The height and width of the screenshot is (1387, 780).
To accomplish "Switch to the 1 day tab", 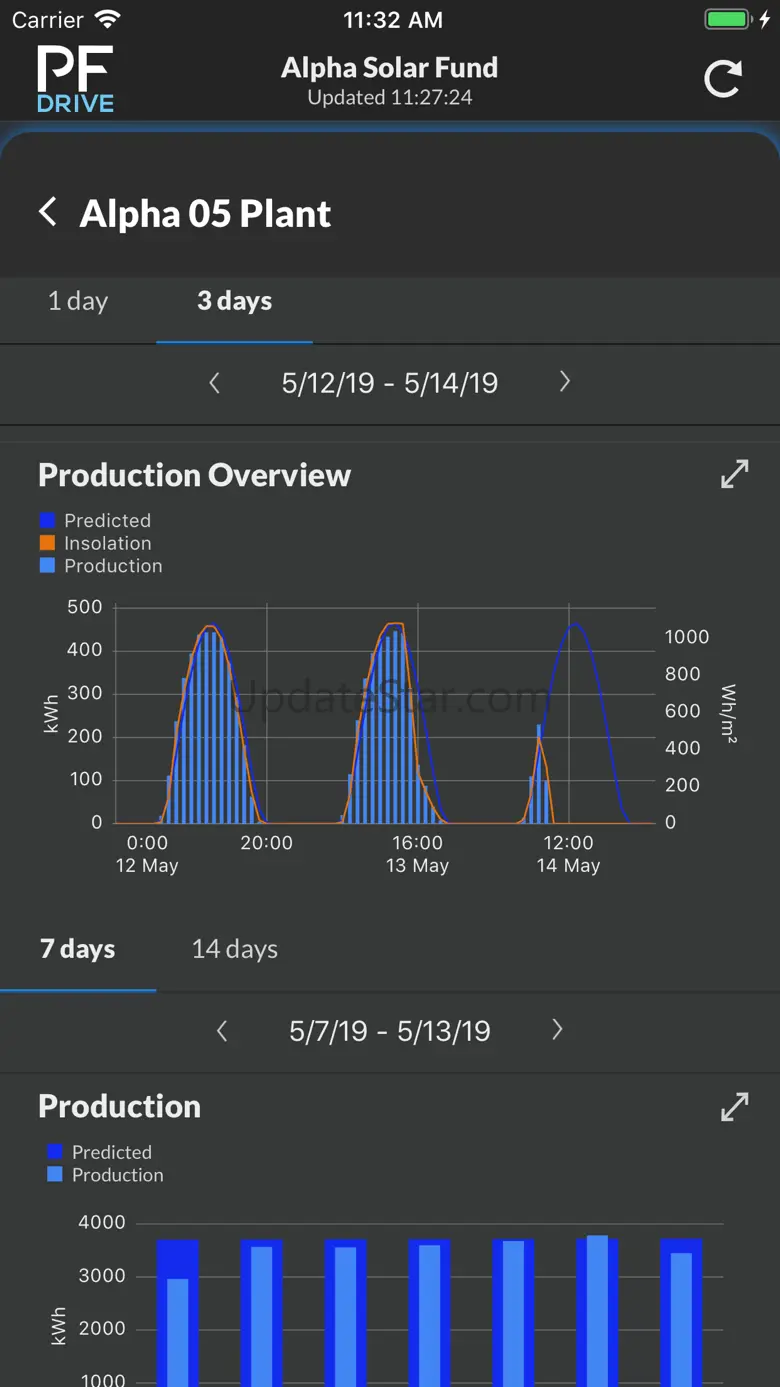I will tap(78, 301).
